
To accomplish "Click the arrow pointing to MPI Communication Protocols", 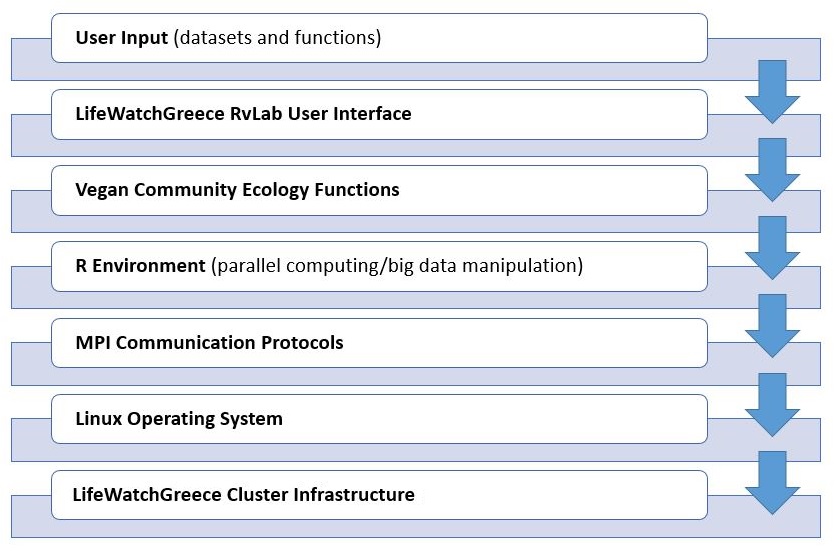I will click(772, 326).
